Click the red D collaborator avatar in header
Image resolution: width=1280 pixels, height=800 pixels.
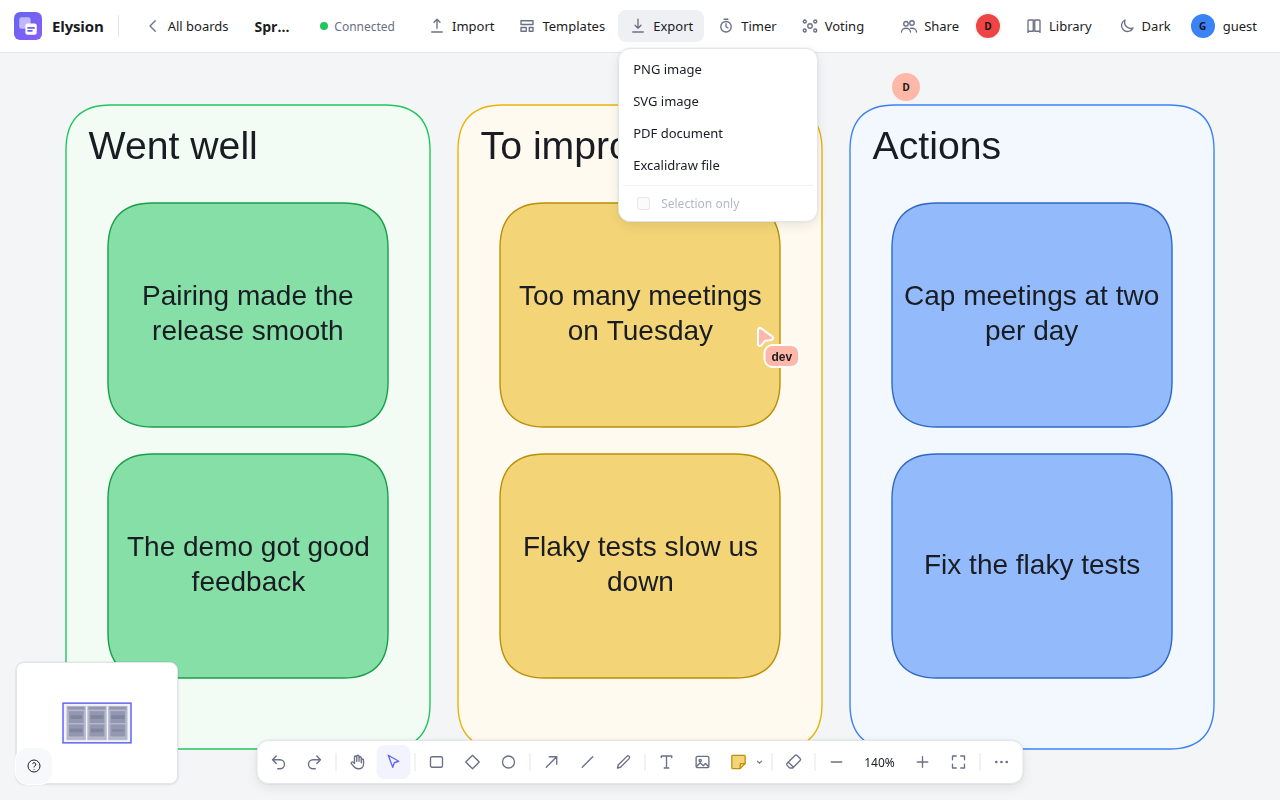coord(988,26)
